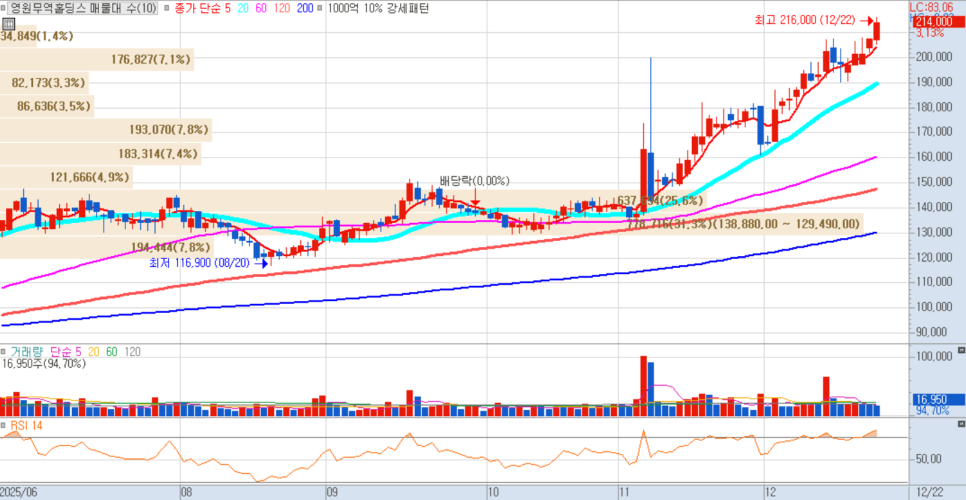This screenshot has width=966, height=500.
Task: Click the orange 20 volume average label
Action: [x=94, y=352]
